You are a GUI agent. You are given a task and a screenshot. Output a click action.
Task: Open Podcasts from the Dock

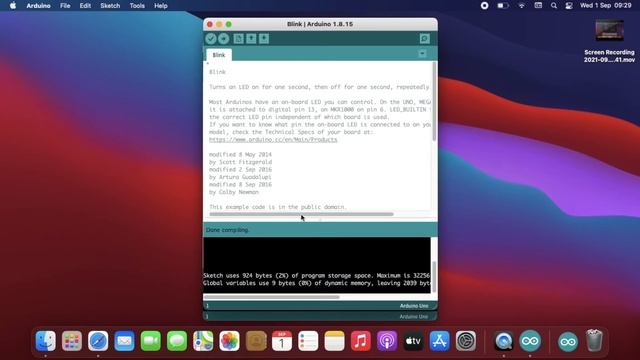point(387,340)
